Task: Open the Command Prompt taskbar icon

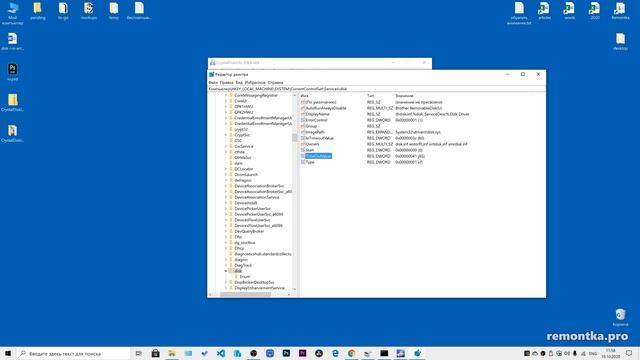Action: [x=384, y=353]
